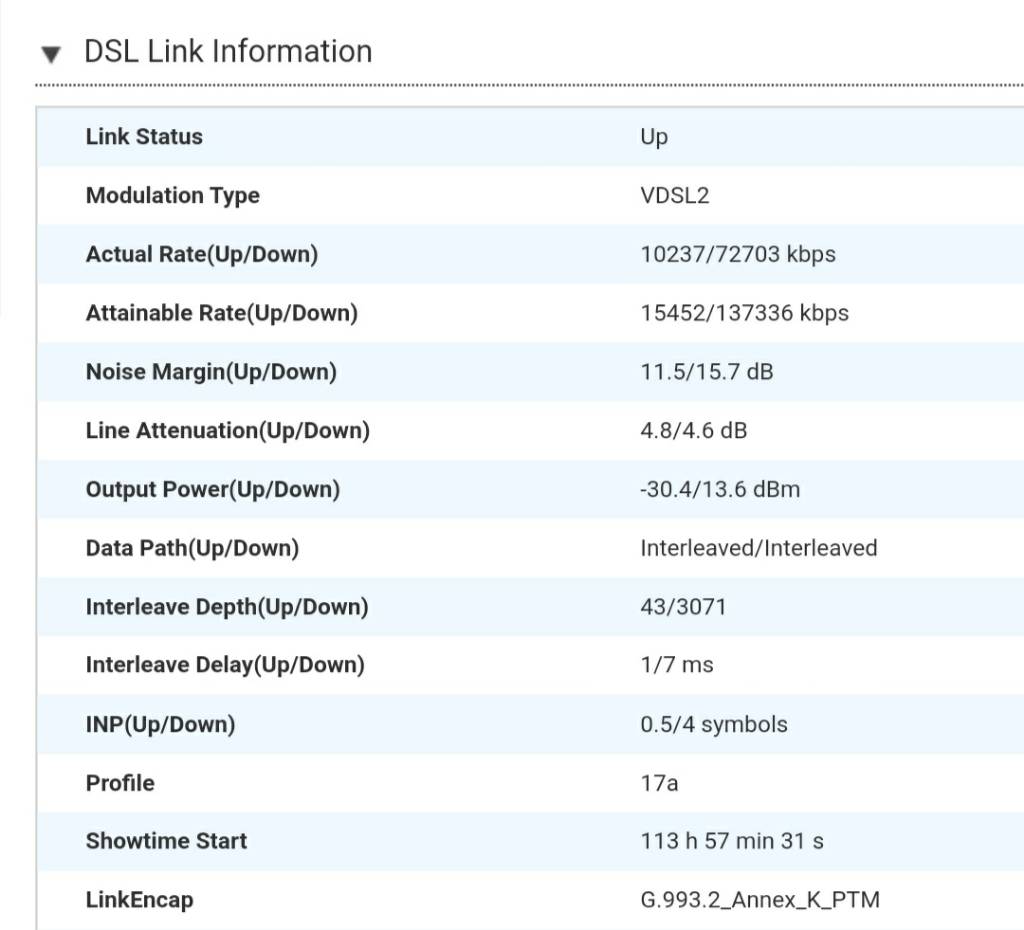
Task: Click the VDSL2 modulation value
Action: [x=674, y=196]
